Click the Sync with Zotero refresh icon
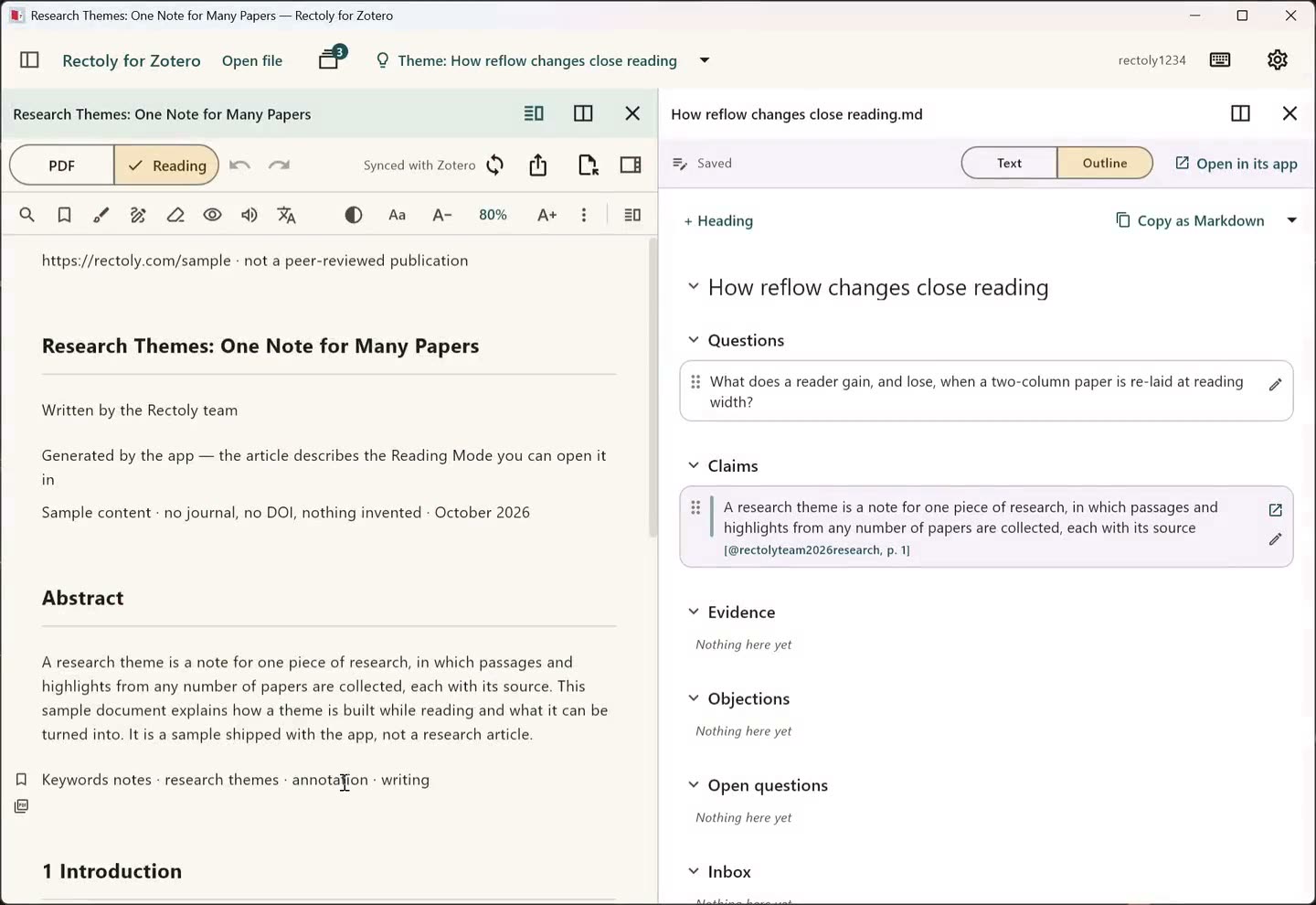1316x905 pixels. [495, 165]
